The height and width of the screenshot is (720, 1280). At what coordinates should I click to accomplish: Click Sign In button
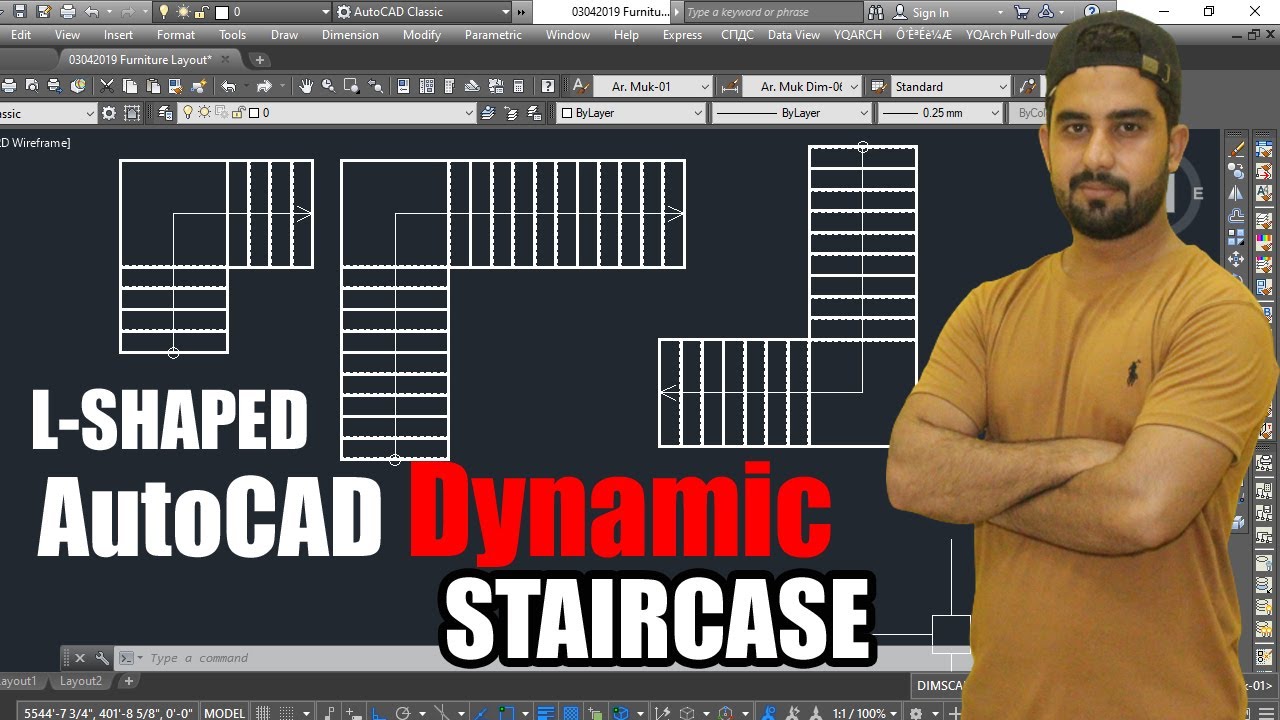coord(930,13)
